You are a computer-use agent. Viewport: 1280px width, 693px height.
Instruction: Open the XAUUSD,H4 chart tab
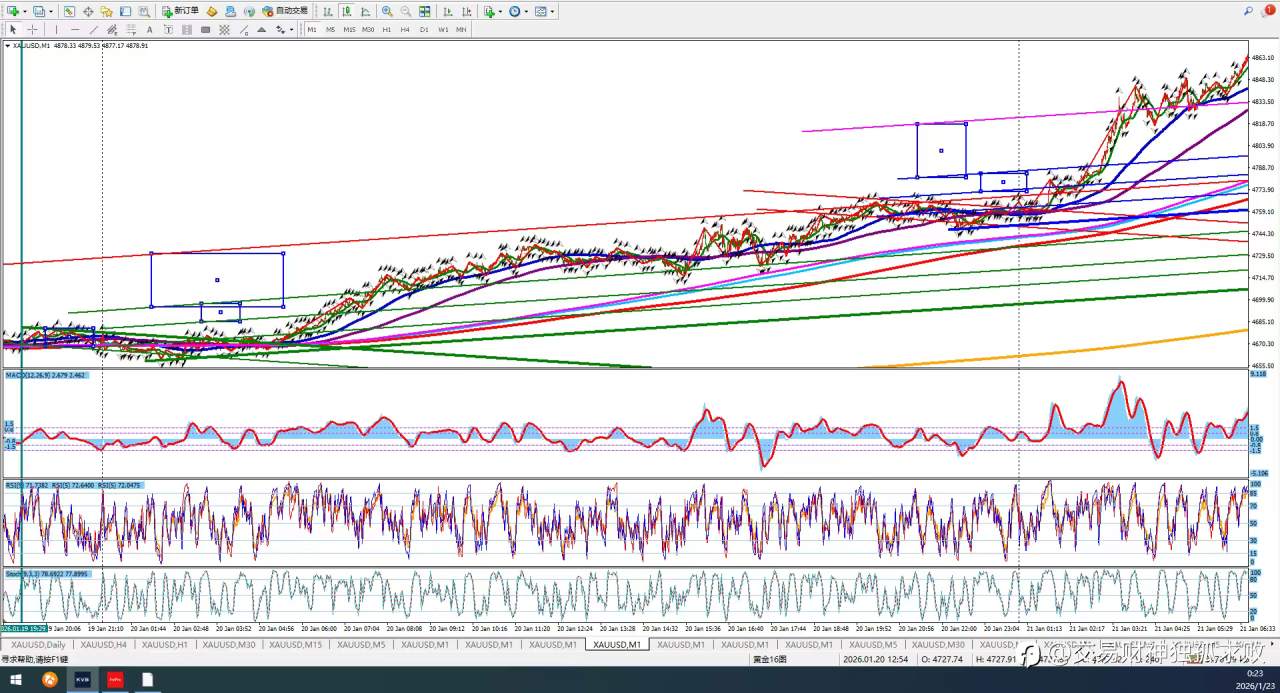(104, 645)
